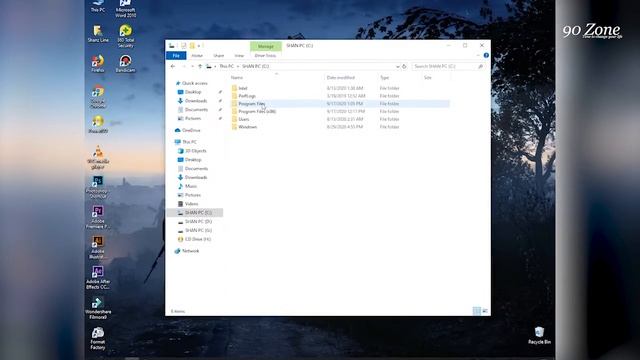Click the search magnifier icon
The height and width of the screenshot is (360, 640).
click(x=480, y=66)
